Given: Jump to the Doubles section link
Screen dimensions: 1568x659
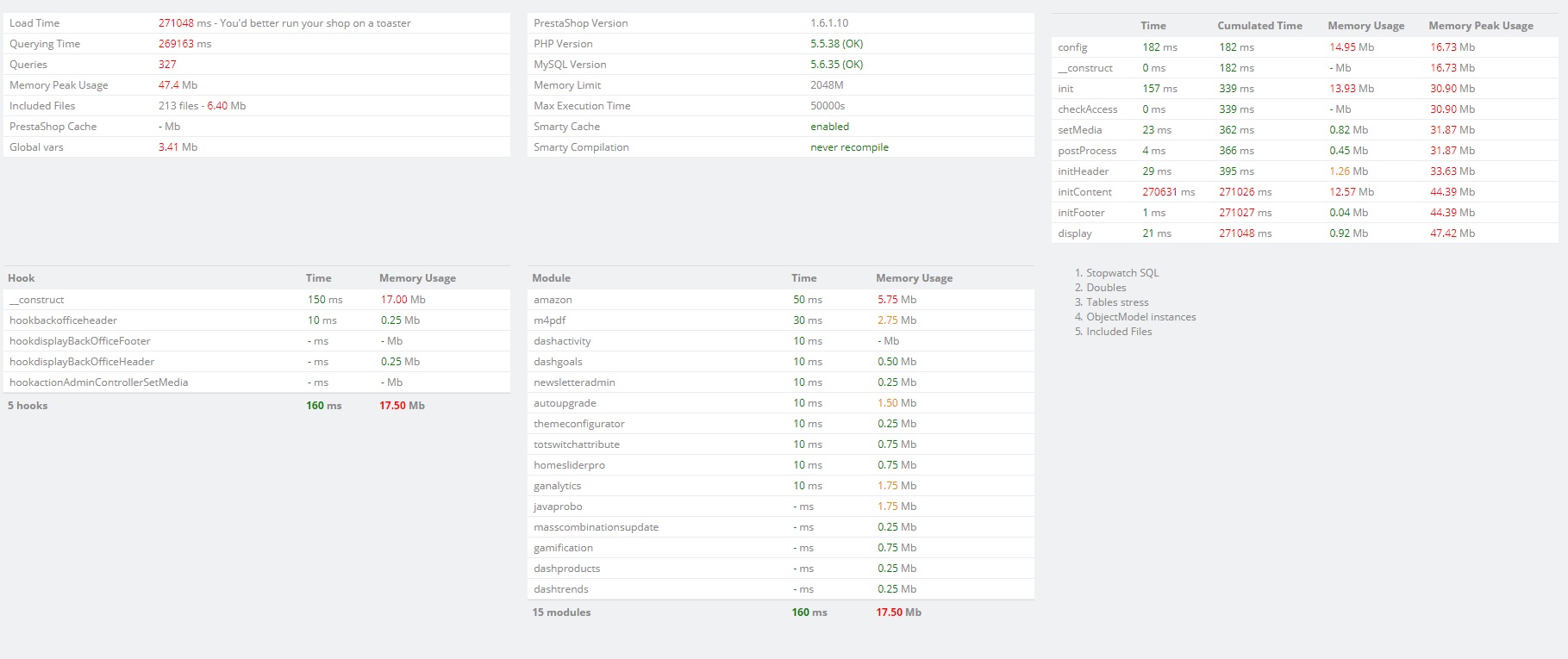Looking at the screenshot, I should 1106,288.
